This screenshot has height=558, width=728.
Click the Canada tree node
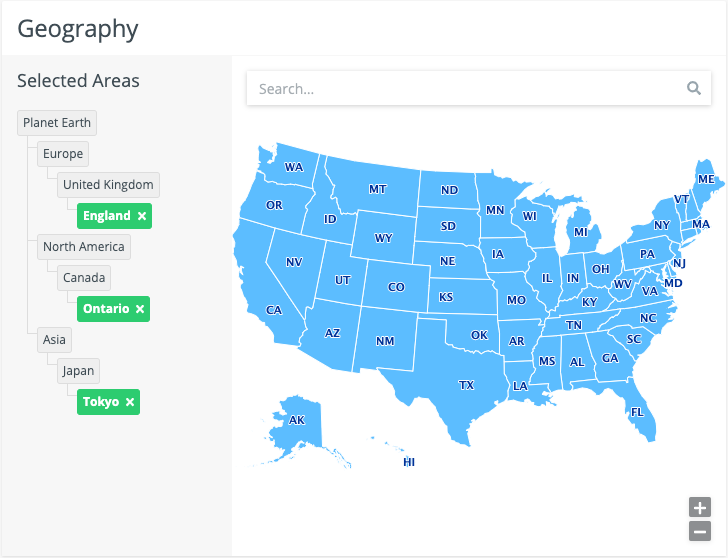point(84,278)
